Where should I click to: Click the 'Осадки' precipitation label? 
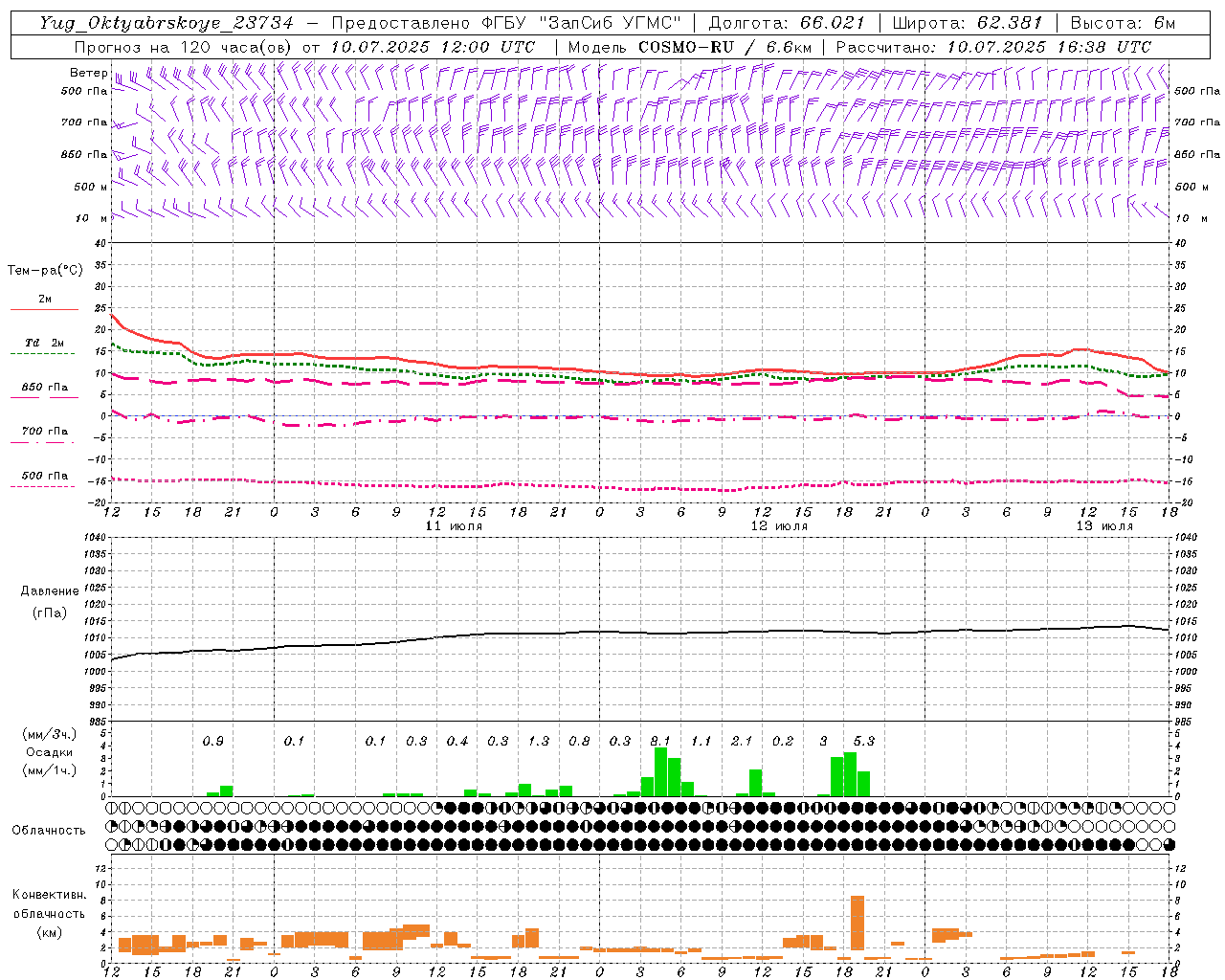click(x=50, y=752)
